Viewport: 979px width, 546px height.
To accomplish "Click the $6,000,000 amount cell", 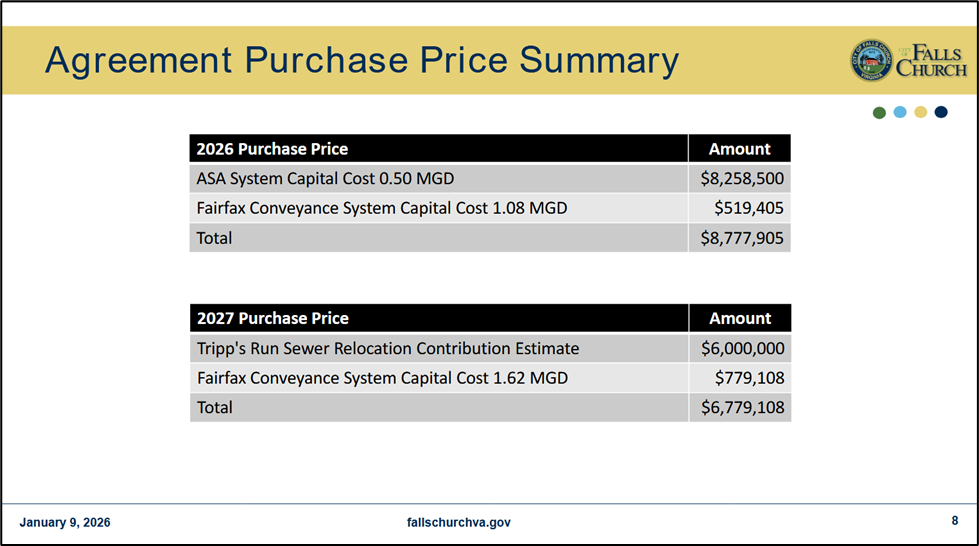I will 741,348.
